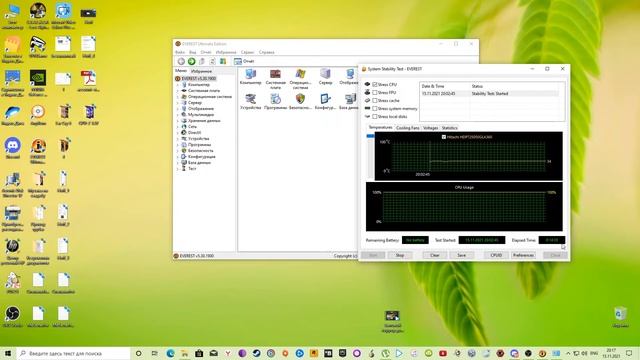This screenshot has width=640, height=360.
Task: Open the OBS Studio desktop shortcut
Action: click(x=13, y=317)
